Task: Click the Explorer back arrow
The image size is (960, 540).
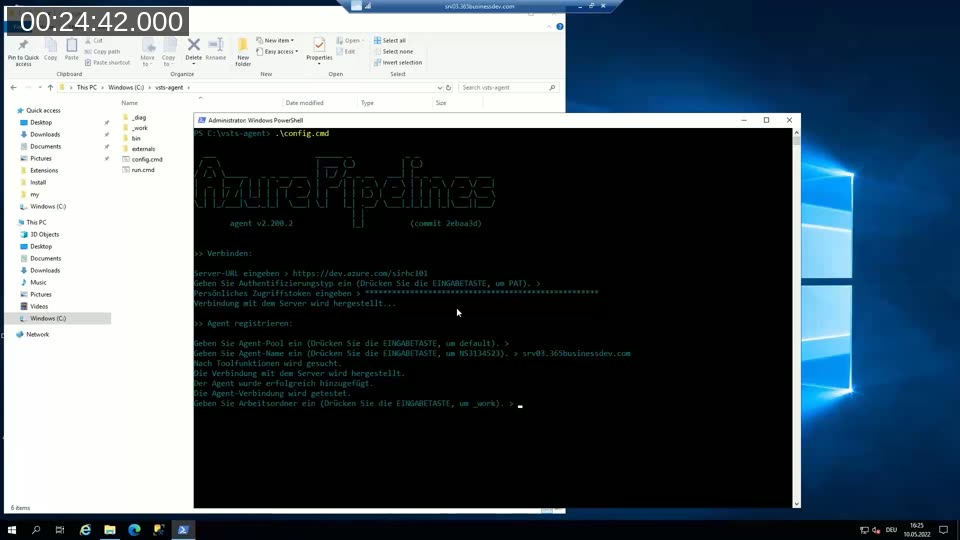Action: click(13, 88)
